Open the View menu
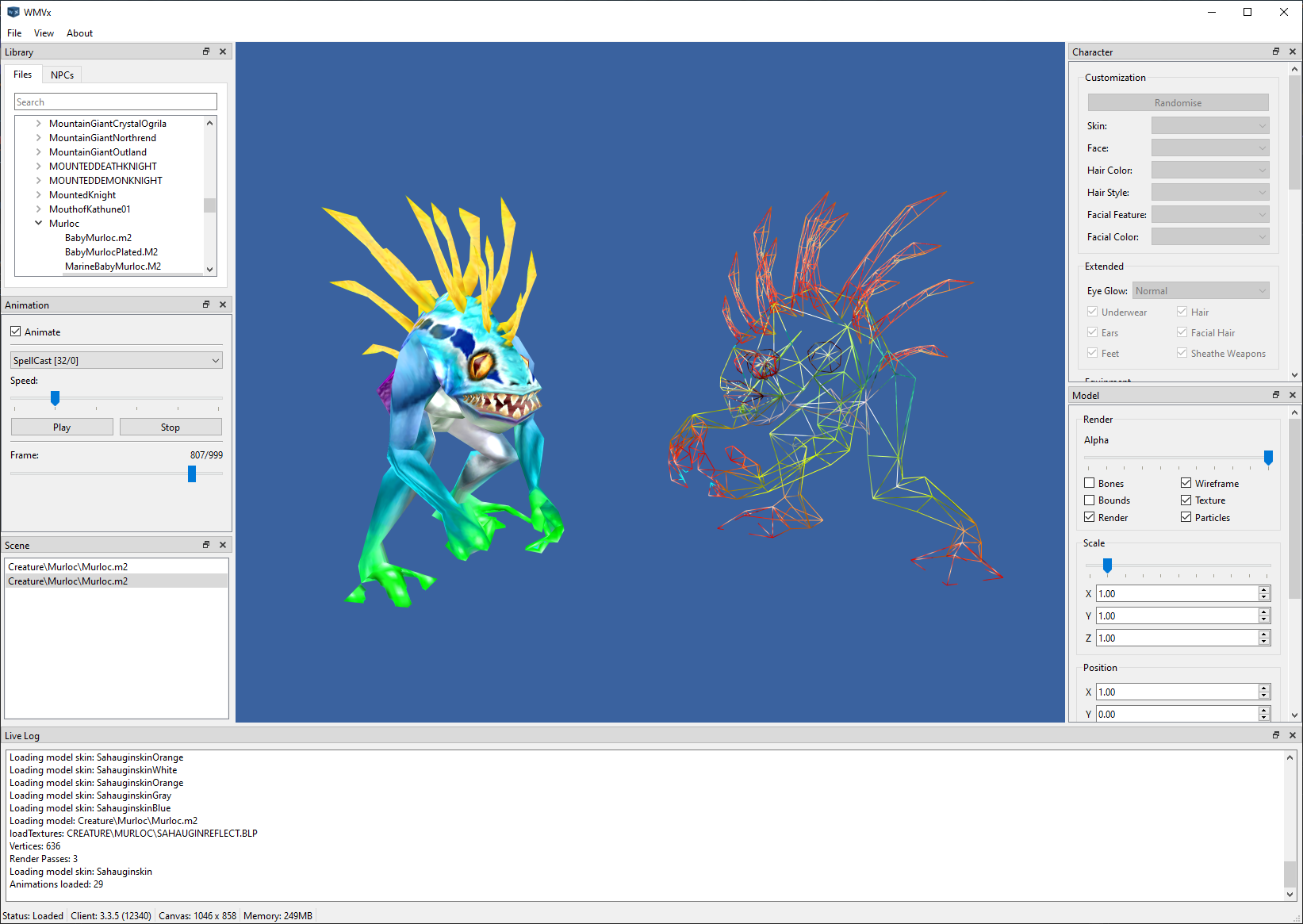This screenshot has width=1303, height=924. [44, 33]
